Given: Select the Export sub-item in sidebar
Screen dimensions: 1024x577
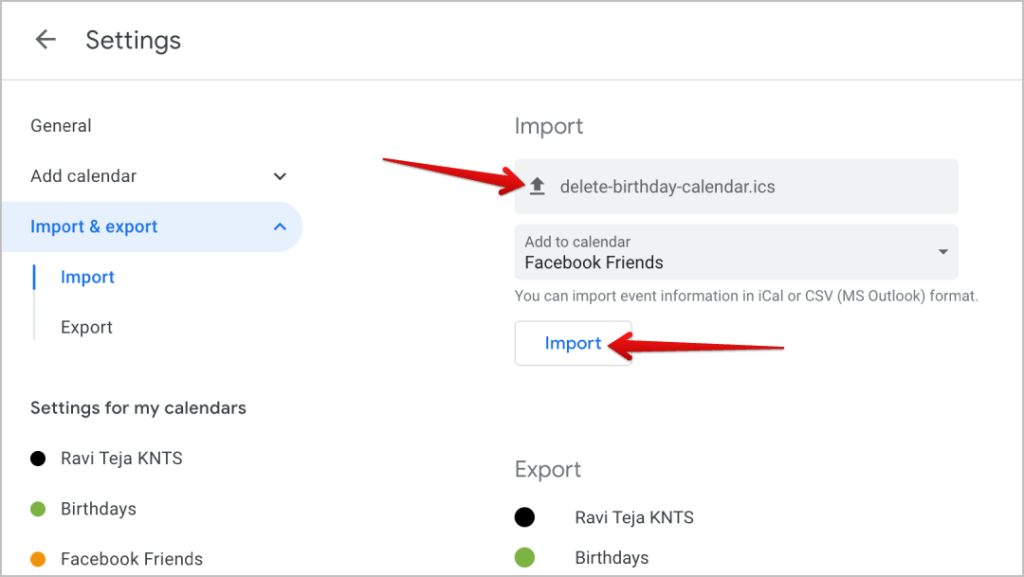Looking at the screenshot, I should click(x=86, y=327).
